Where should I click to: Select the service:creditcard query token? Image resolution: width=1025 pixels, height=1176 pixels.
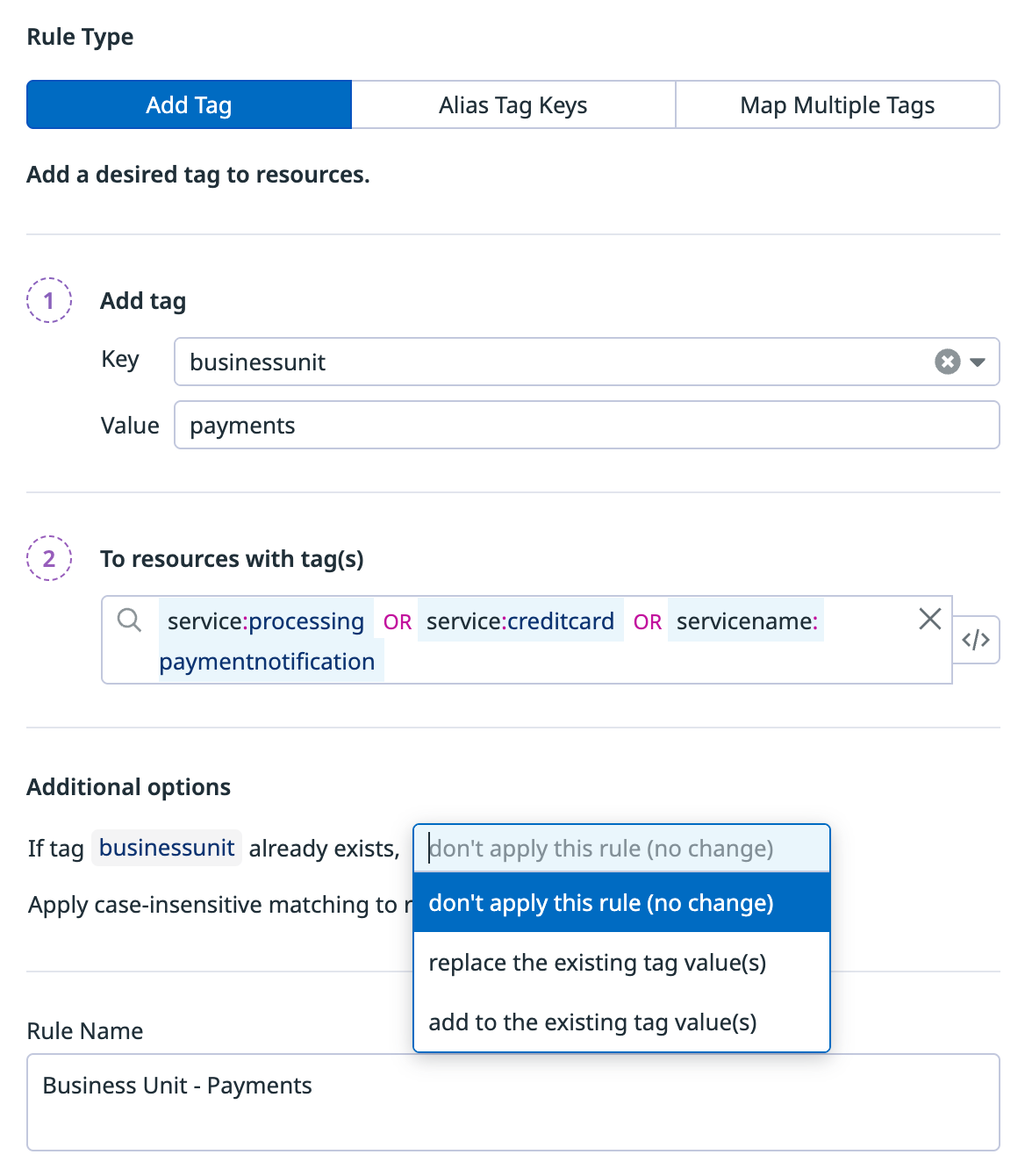pos(520,621)
